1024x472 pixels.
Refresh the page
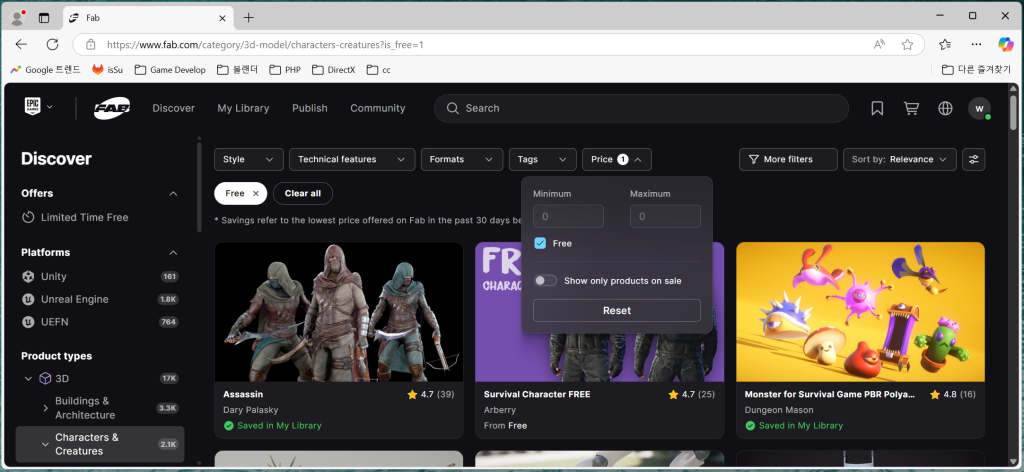click(x=52, y=44)
